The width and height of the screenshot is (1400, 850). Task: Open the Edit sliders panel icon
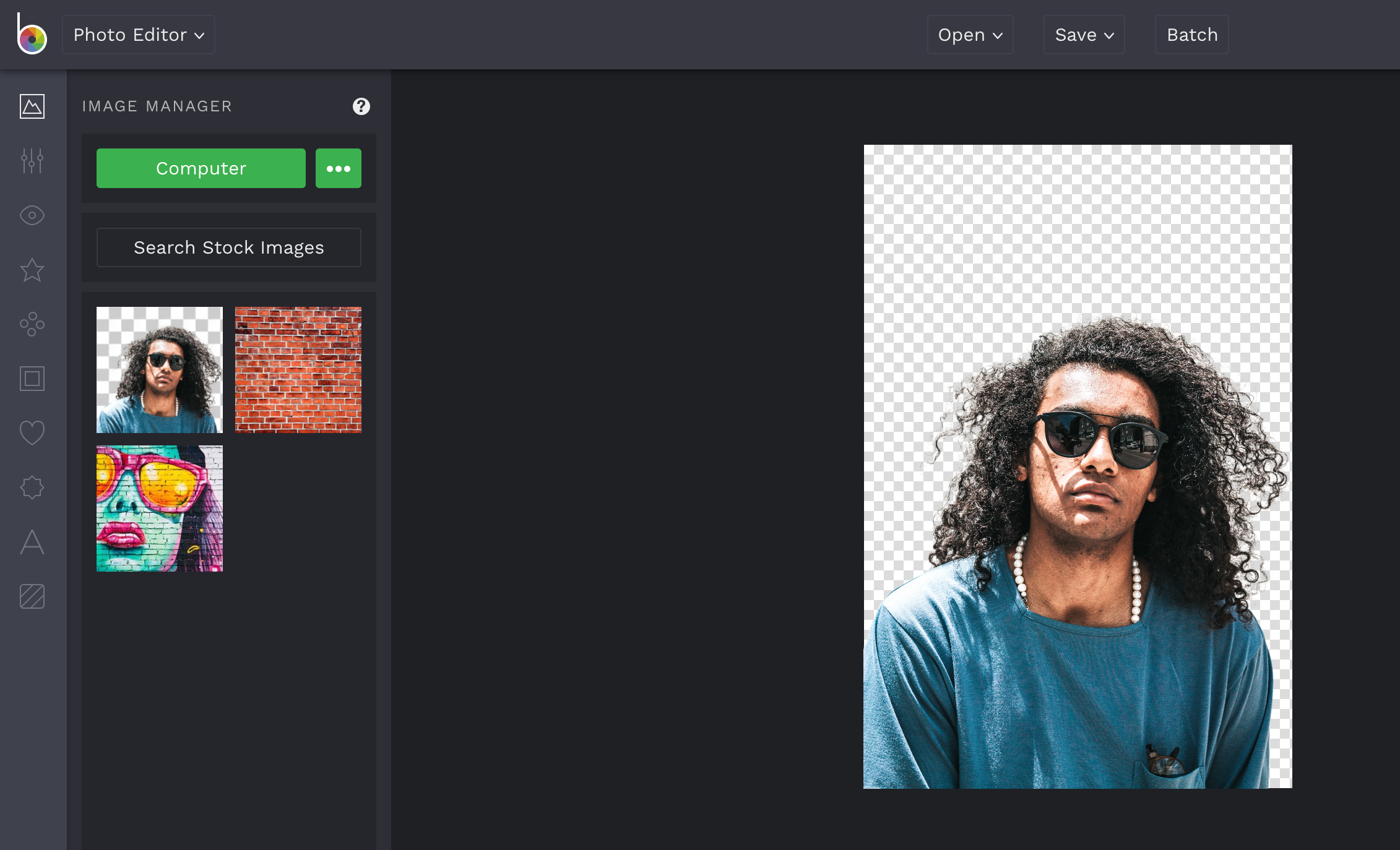tap(32, 161)
